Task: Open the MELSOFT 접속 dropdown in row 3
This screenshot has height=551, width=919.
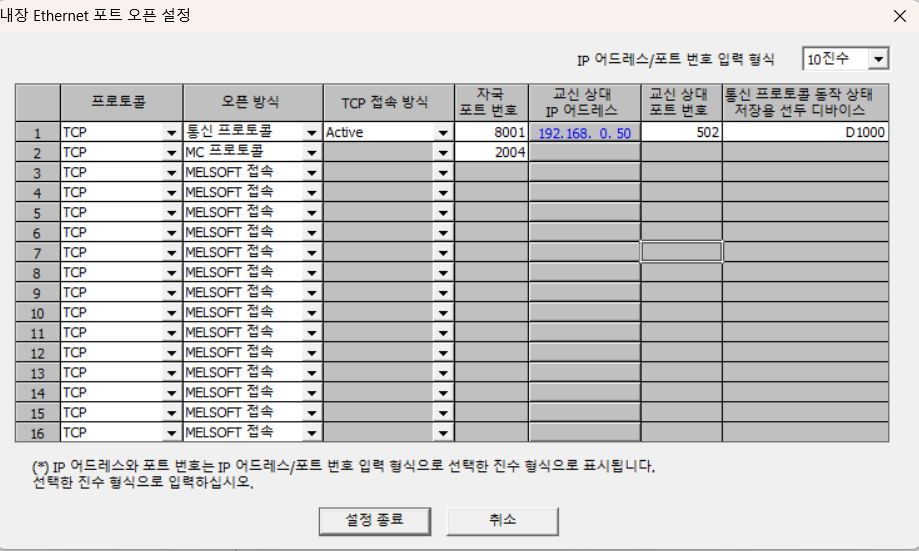Action: (312, 173)
